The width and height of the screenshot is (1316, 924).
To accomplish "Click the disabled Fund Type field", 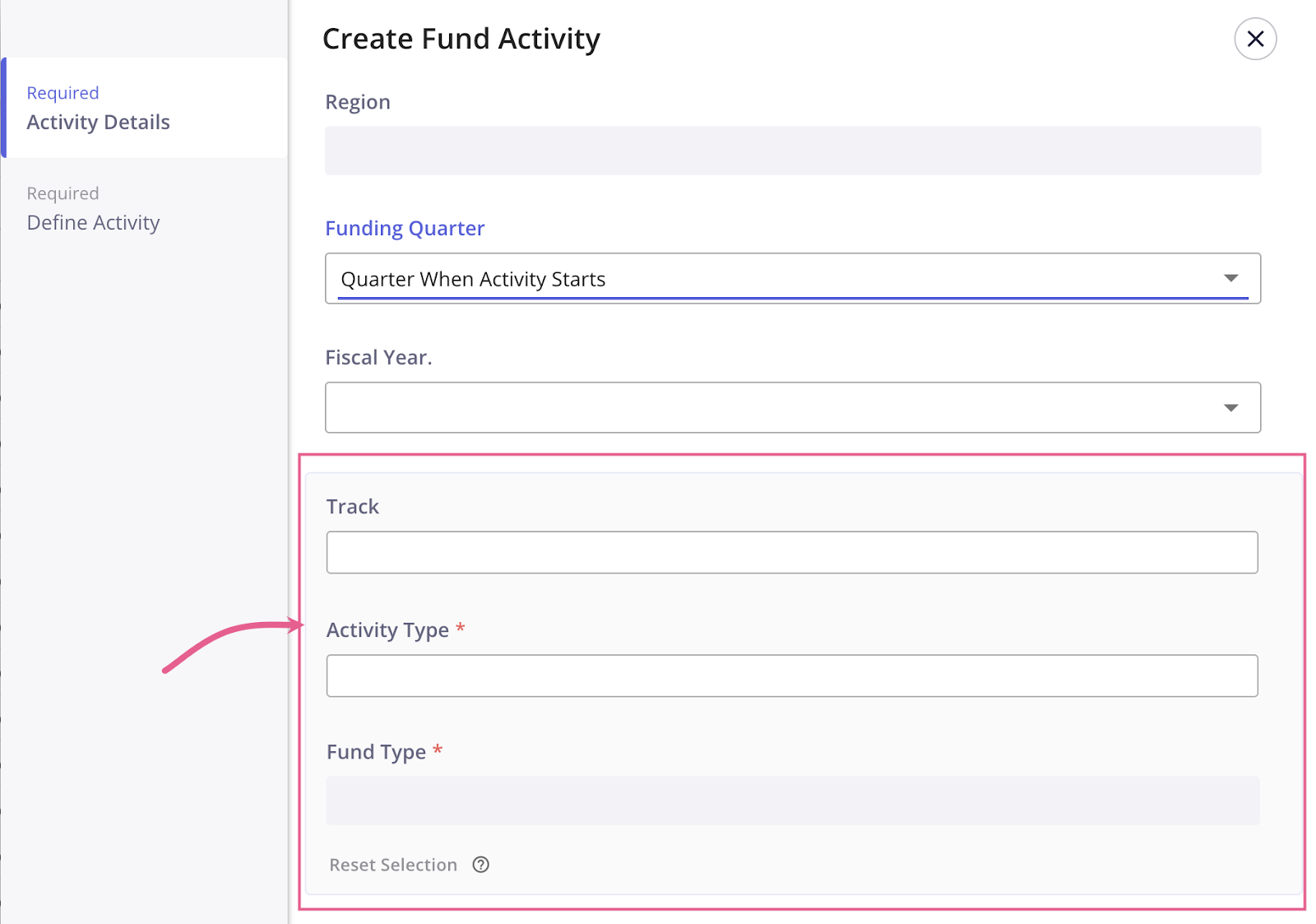I will tap(791, 801).
